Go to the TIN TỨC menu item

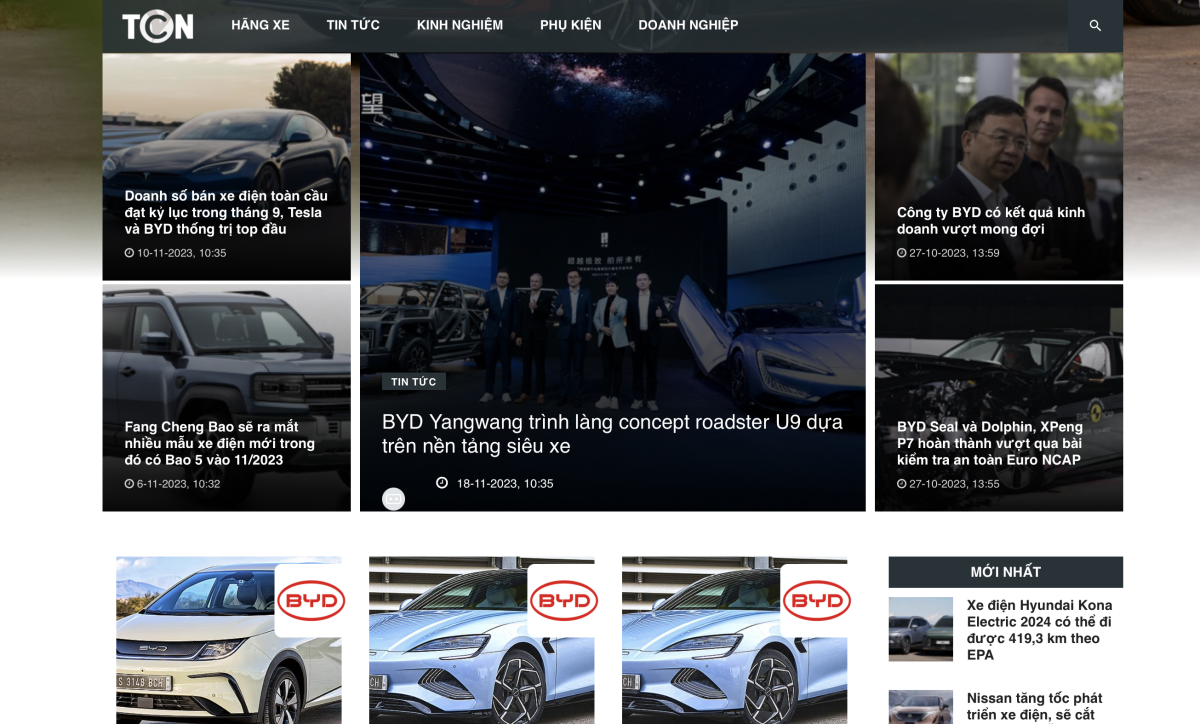(x=353, y=25)
